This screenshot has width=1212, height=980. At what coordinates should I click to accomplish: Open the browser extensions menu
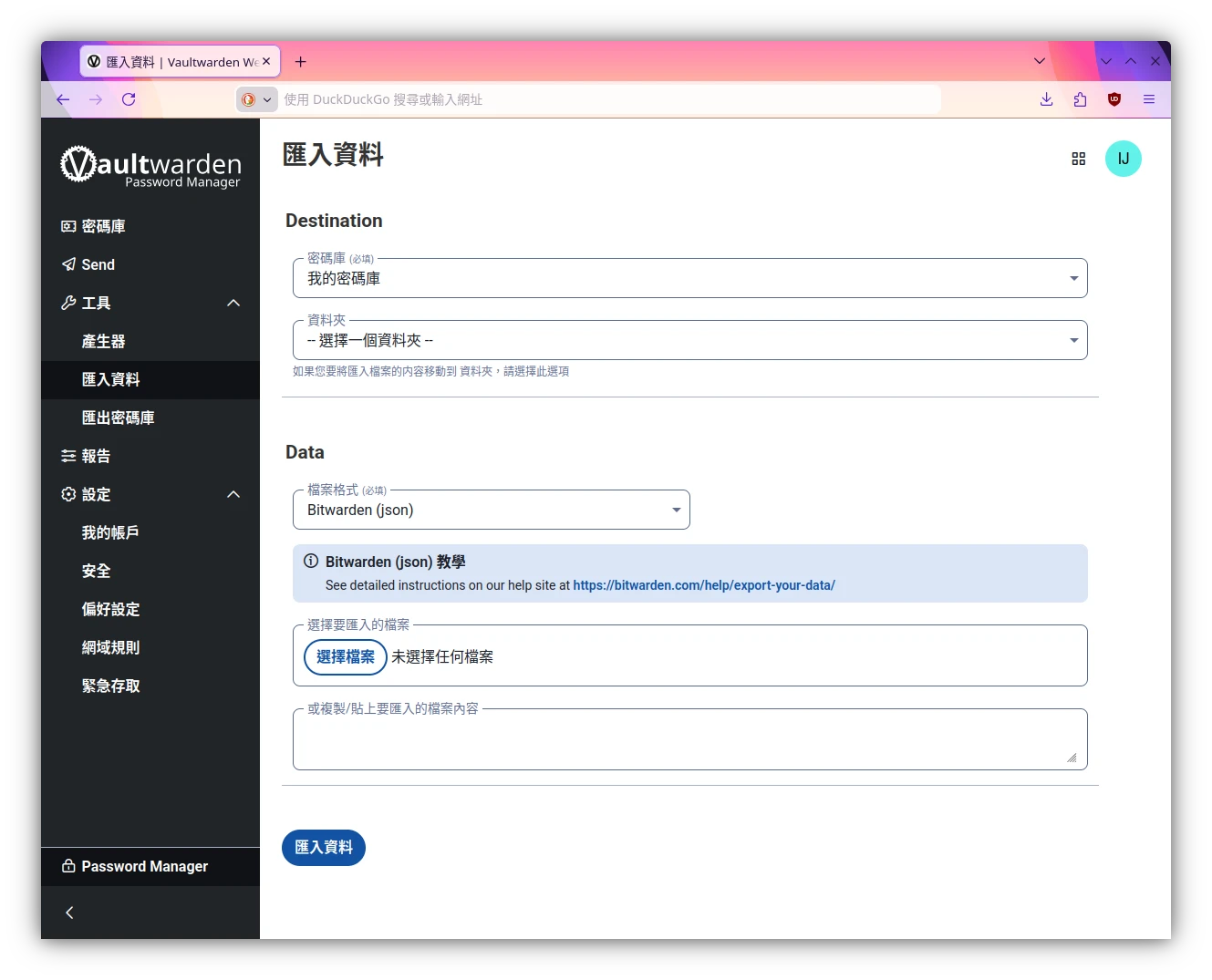click(1081, 99)
